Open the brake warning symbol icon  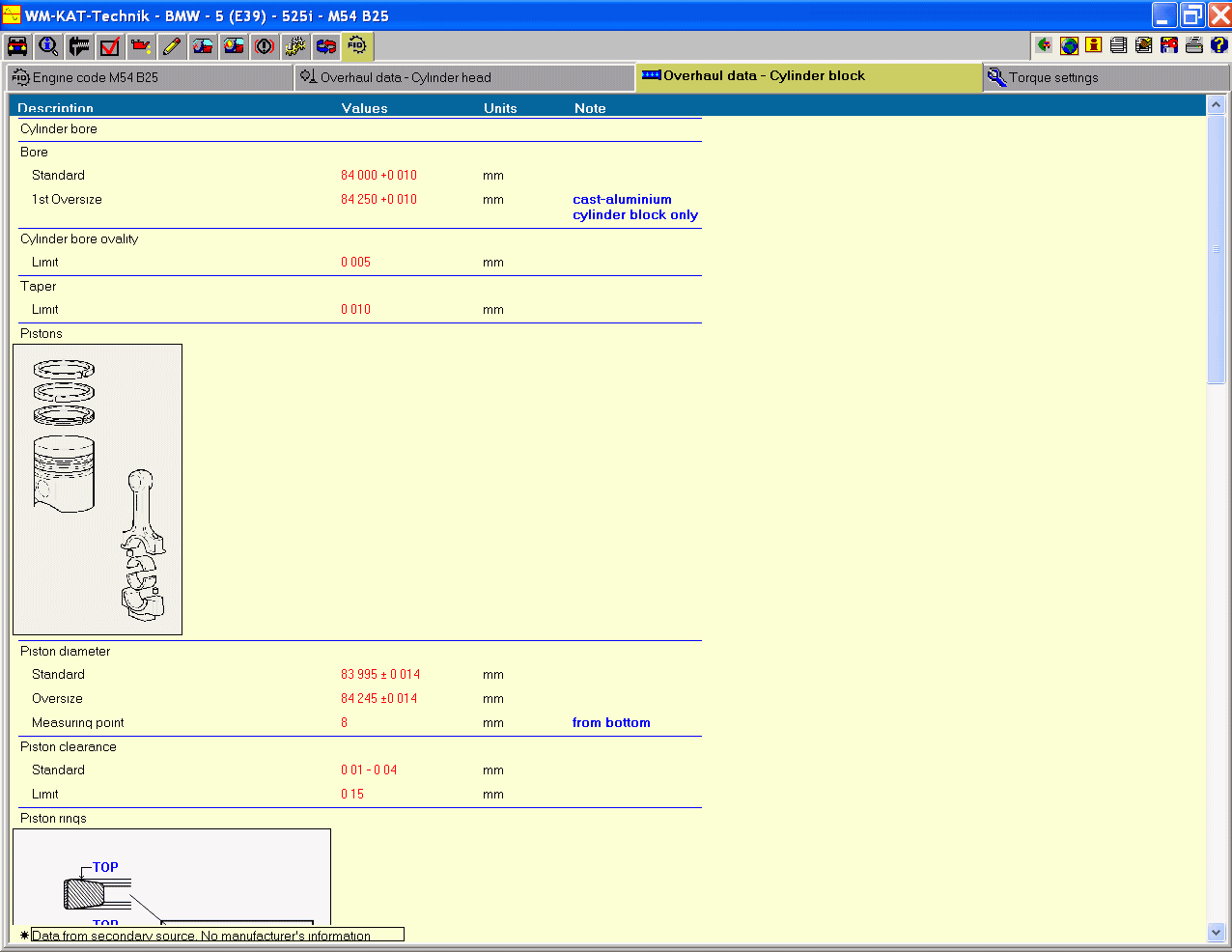point(265,46)
